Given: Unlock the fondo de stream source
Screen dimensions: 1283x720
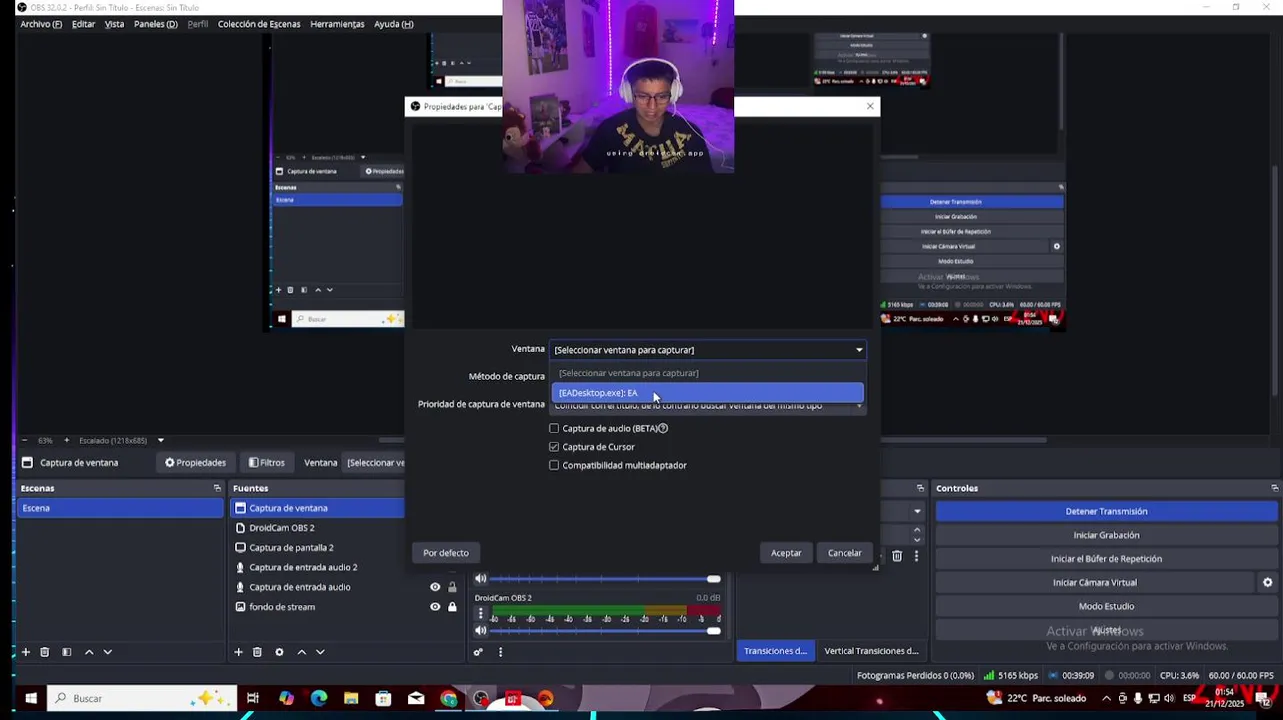Looking at the screenshot, I should pyautogui.click(x=452, y=607).
